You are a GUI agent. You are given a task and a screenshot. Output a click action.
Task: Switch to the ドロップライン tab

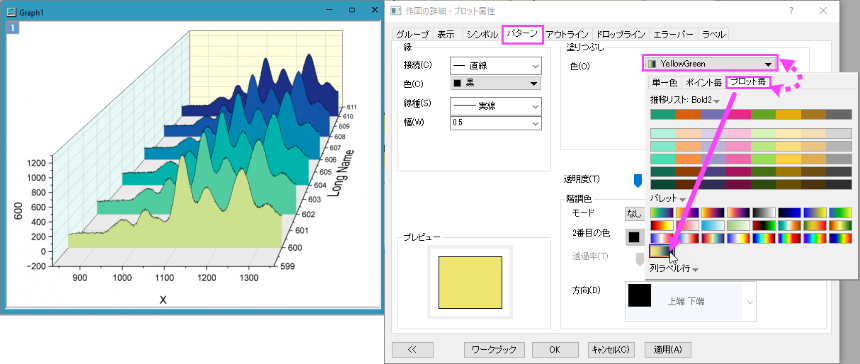point(620,34)
